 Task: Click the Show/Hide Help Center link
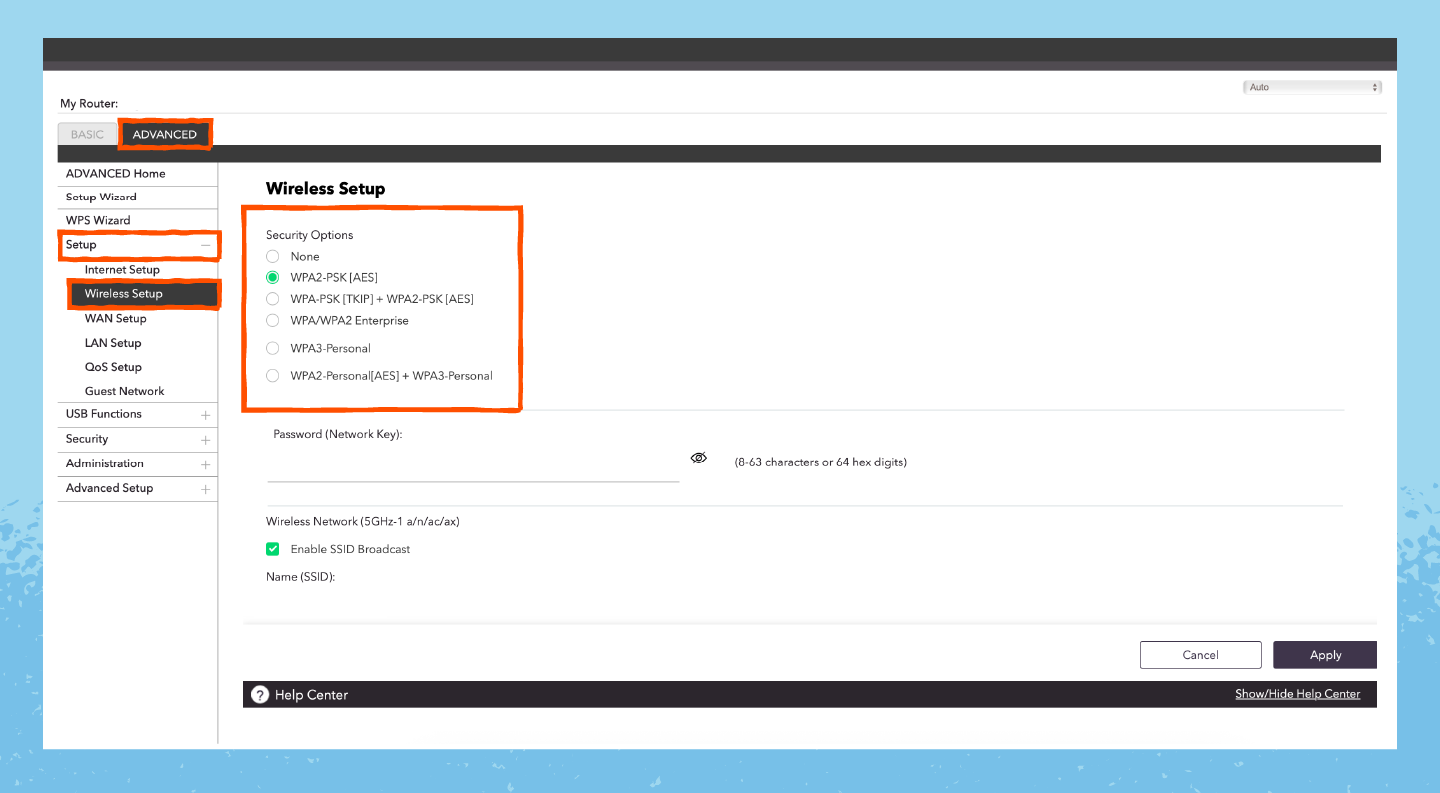tap(1297, 694)
